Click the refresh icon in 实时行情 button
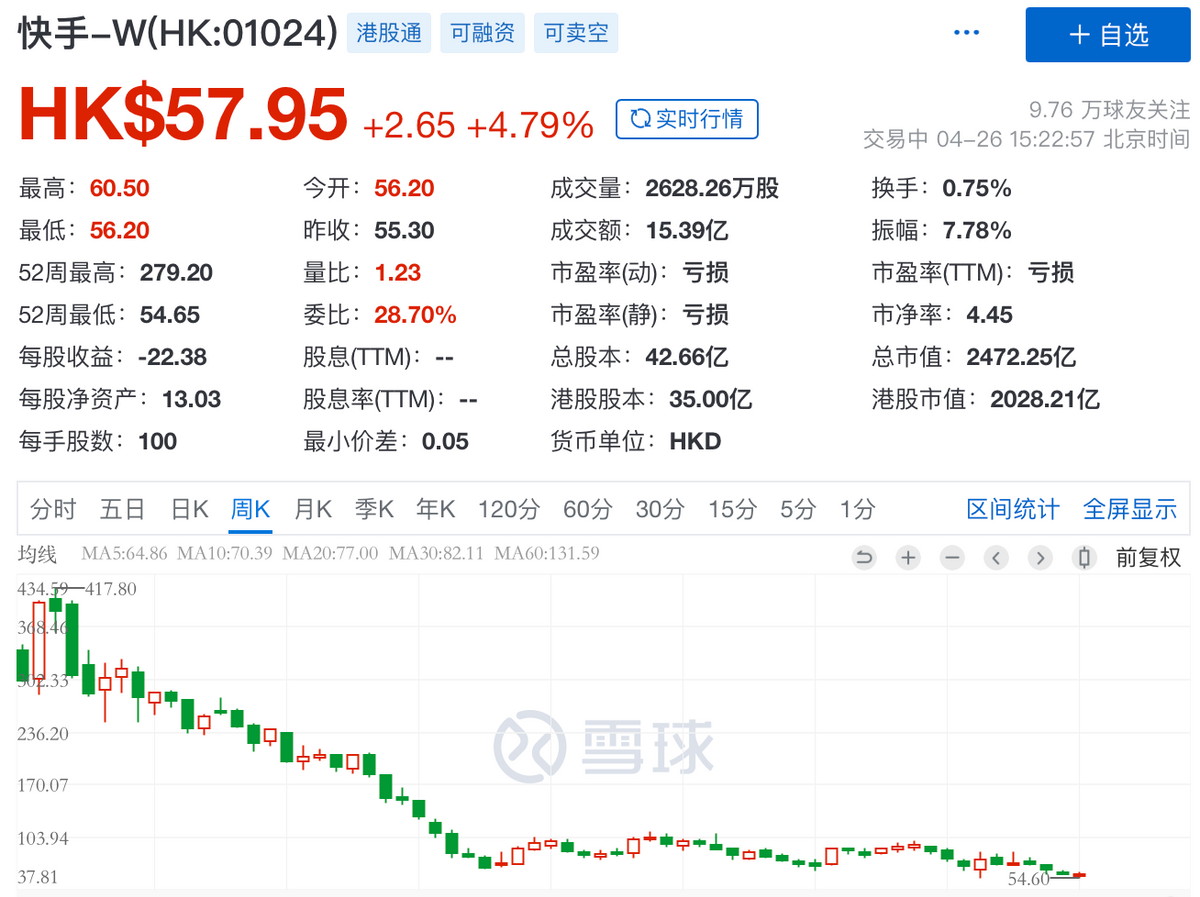Image resolution: width=1200 pixels, height=897 pixels. [639, 120]
